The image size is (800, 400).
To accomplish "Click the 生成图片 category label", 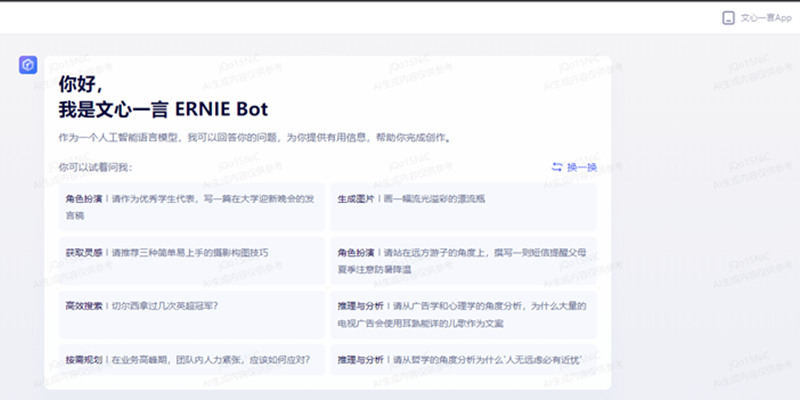I will [x=355, y=199].
